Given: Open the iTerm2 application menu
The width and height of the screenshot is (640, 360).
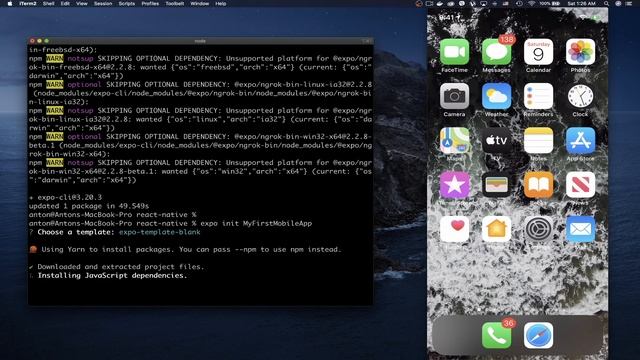Looking at the screenshot, I should [28, 3].
